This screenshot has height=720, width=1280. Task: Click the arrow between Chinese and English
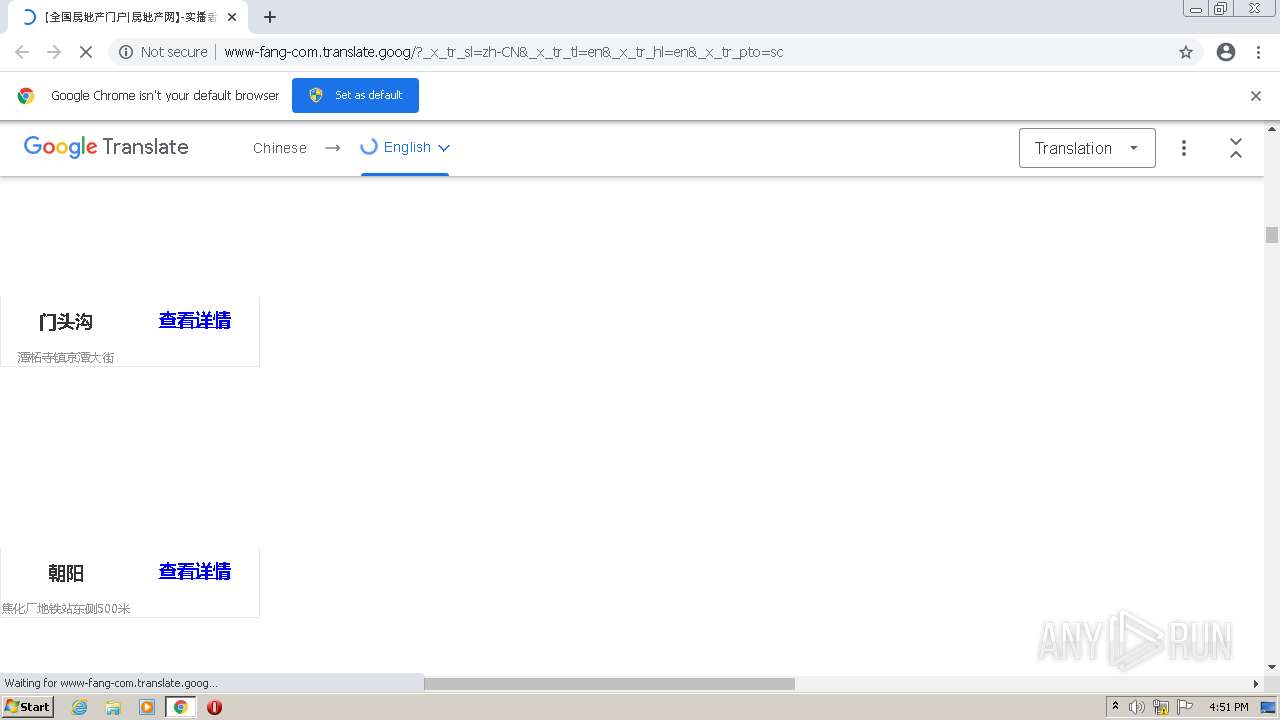point(333,148)
